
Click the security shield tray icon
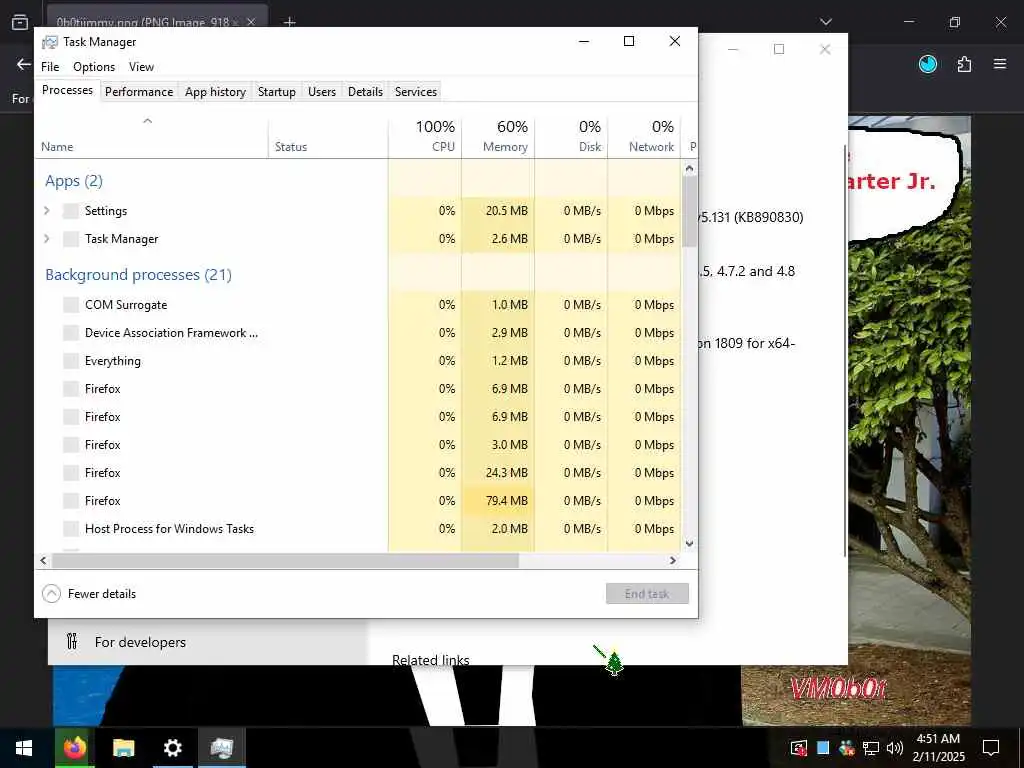pos(798,748)
